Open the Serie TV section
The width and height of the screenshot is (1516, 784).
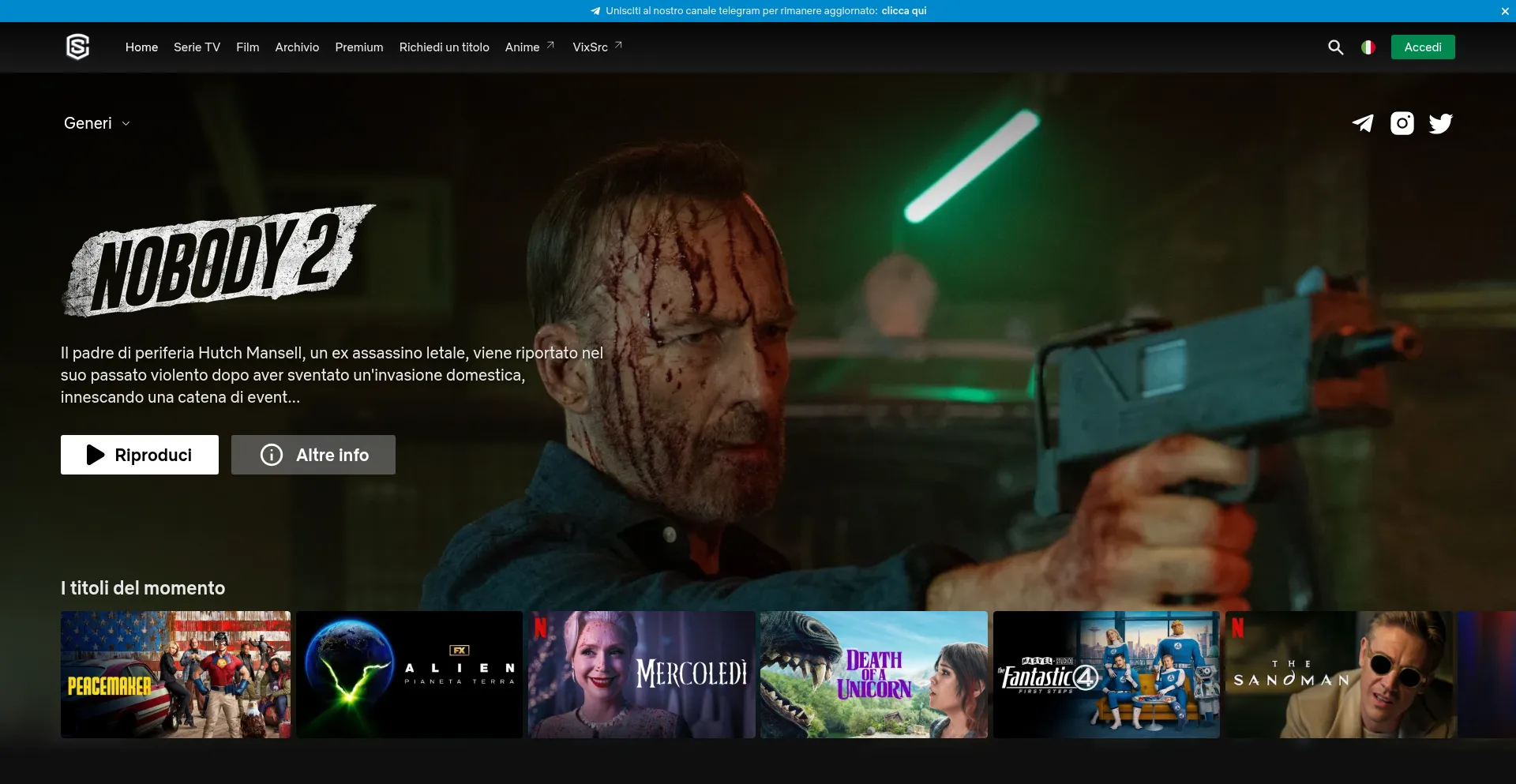(197, 47)
